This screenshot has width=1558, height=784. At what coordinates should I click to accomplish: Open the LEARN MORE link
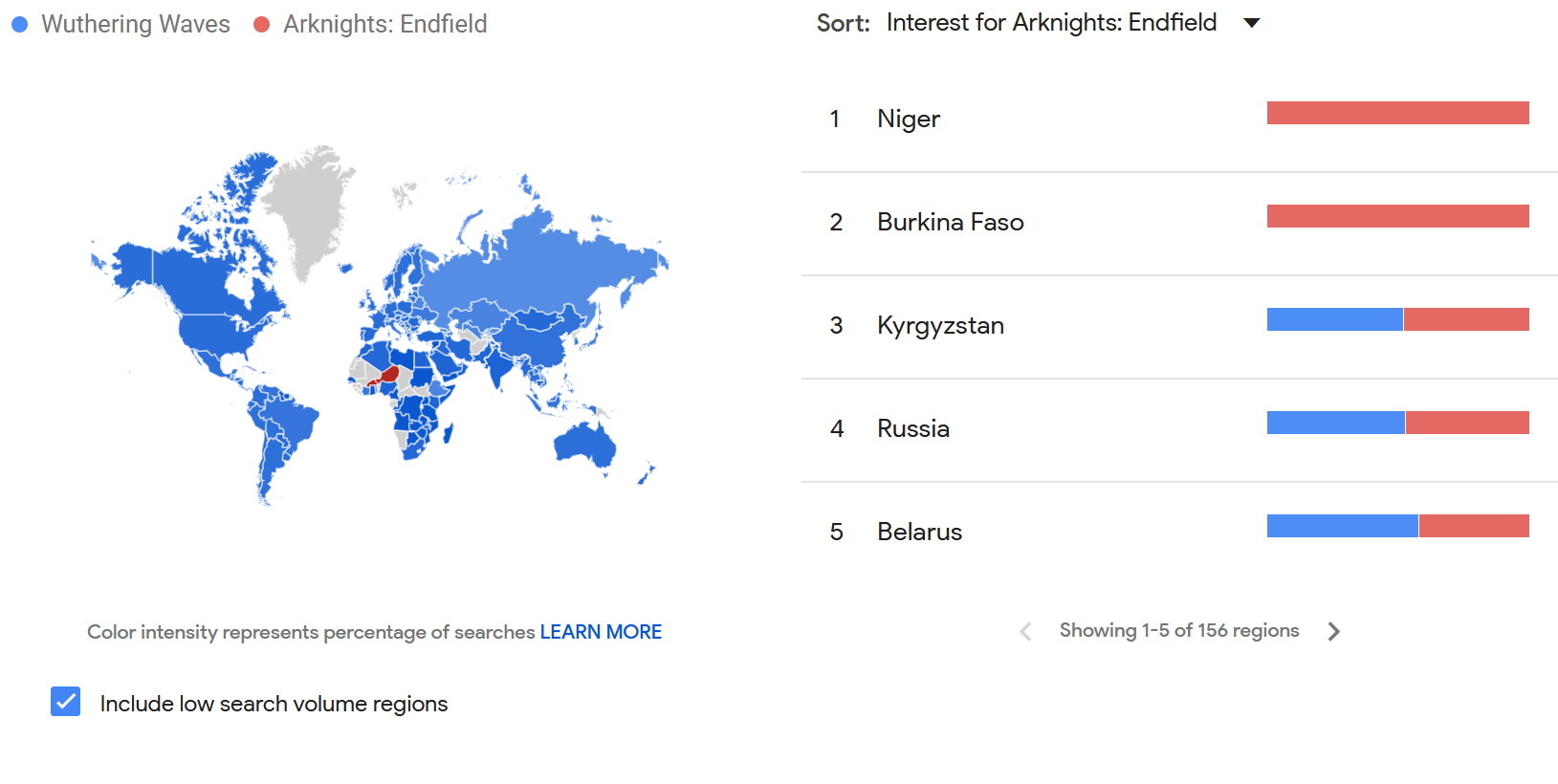coord(601,632)
